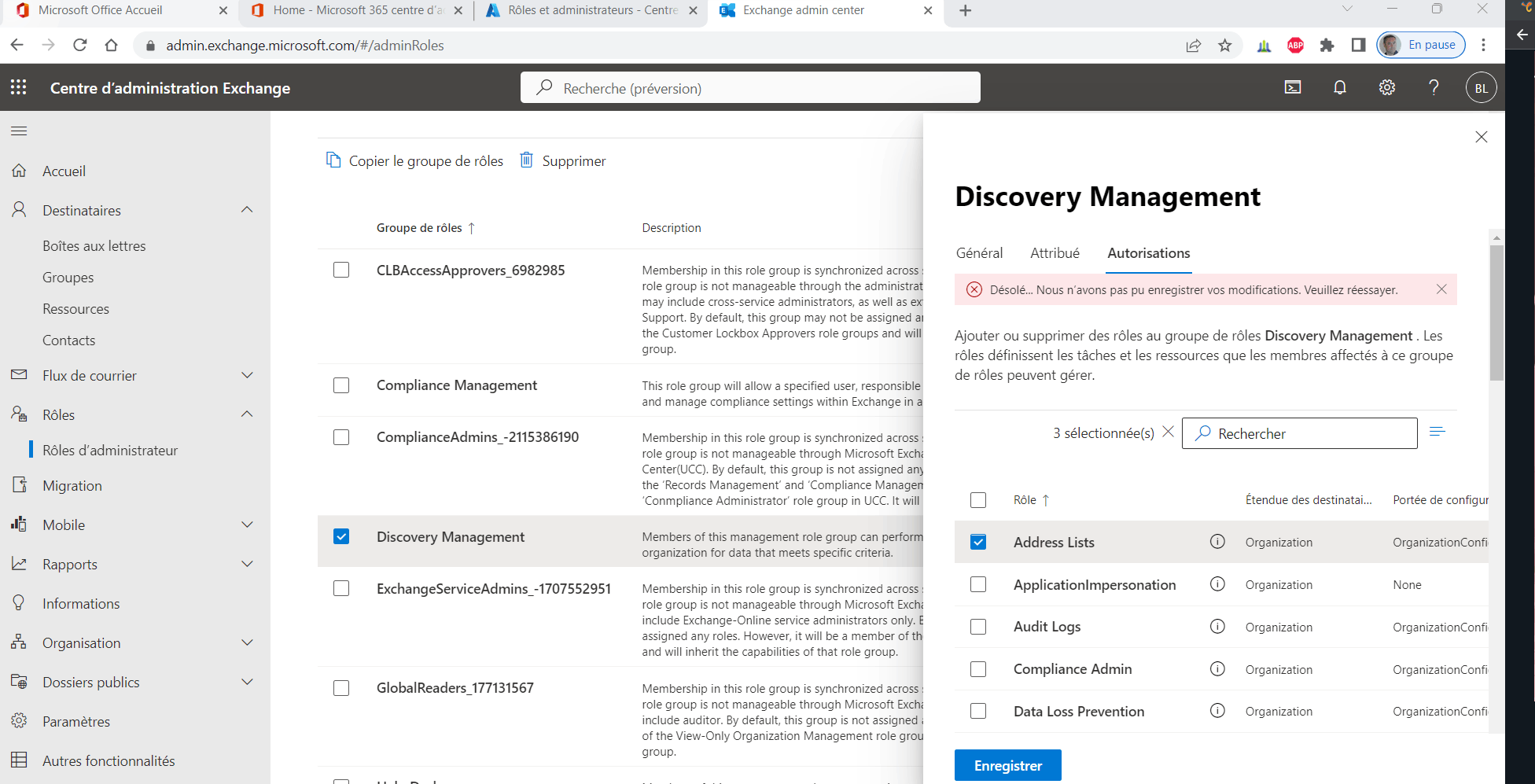The image size is (1535, 784).
Task: Show info for ApplicationImpersonation role
Action: coord(1217,584)
